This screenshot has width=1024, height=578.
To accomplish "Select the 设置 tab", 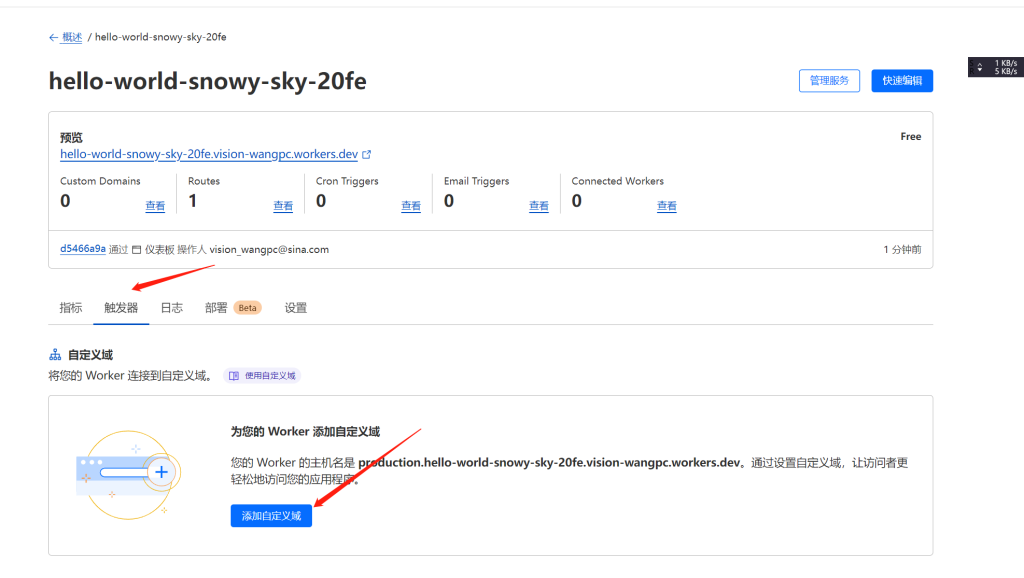I will [296, 308].
